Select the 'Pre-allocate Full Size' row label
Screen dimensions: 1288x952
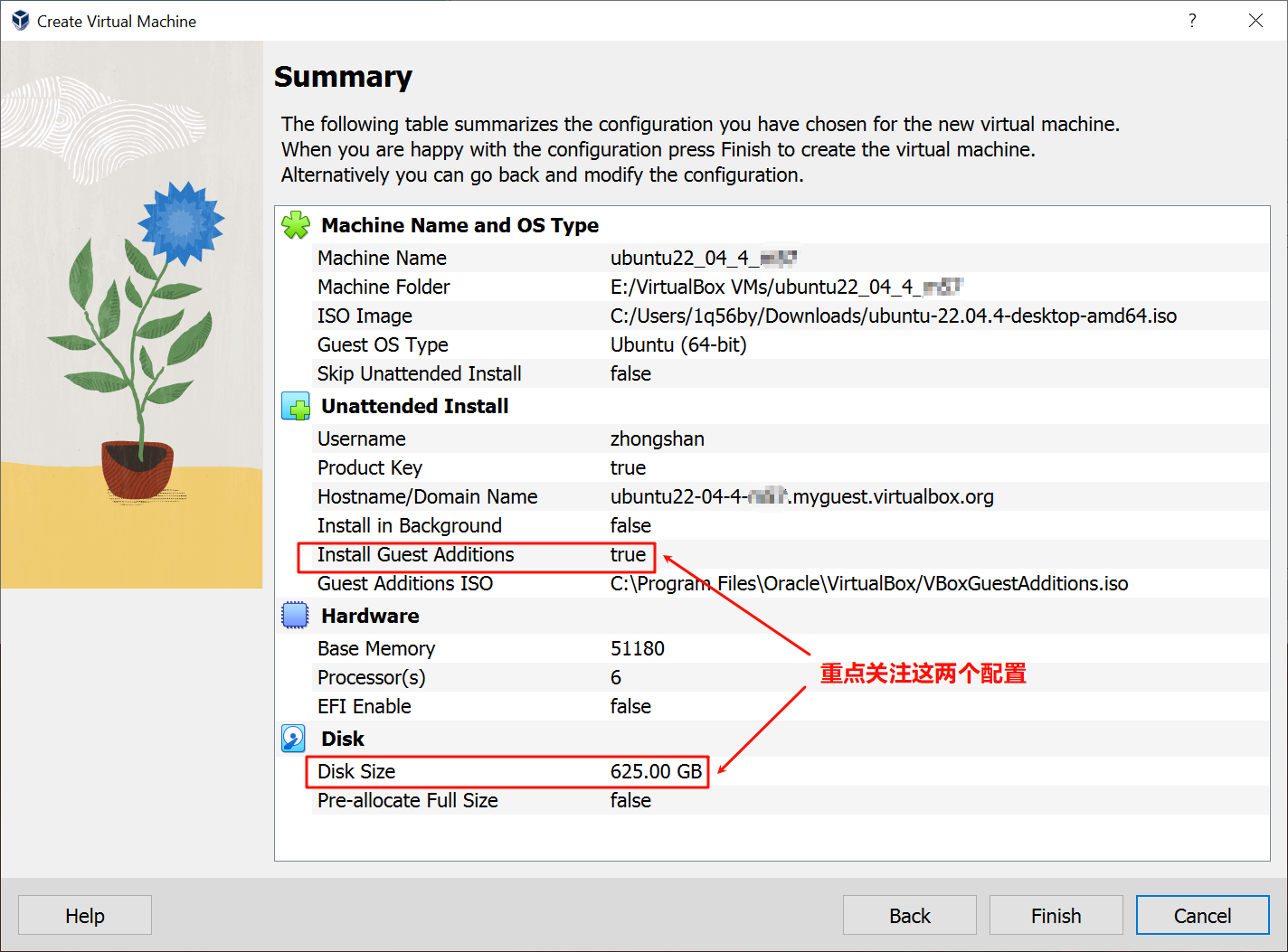point(408,800)
